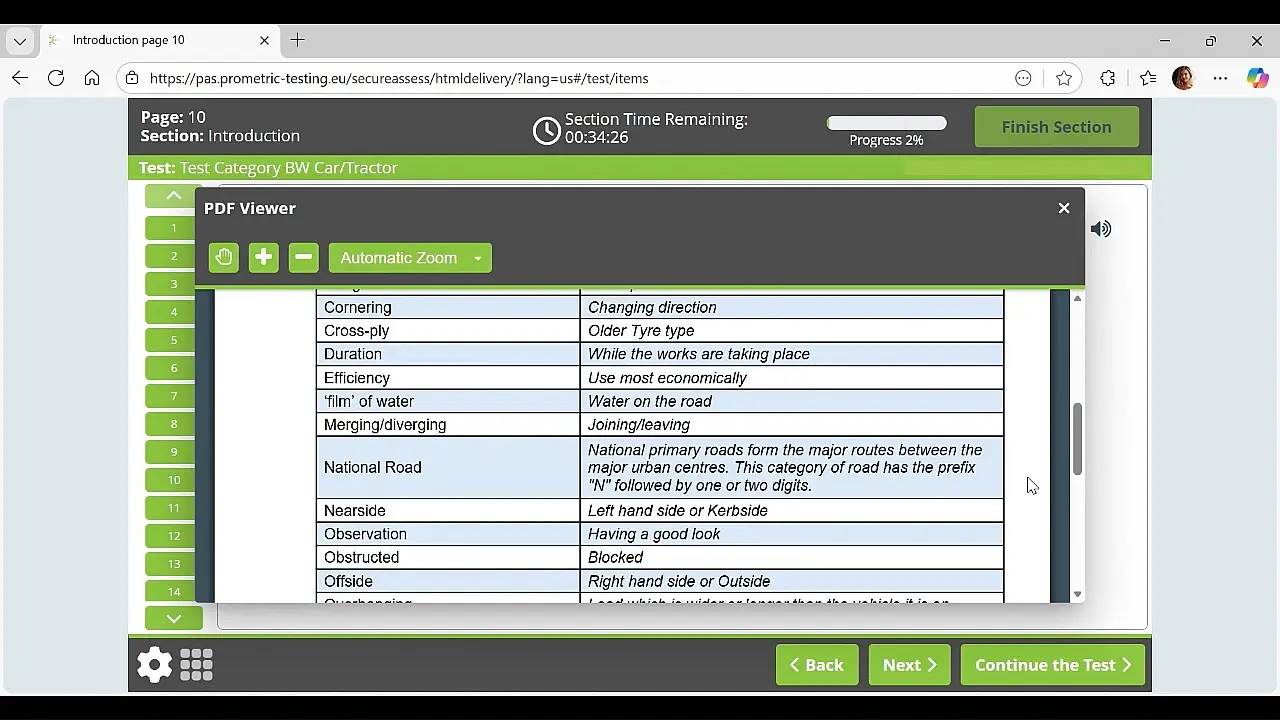The height and width of the screenshot is (720, 1280).
Task: Click the audio speaker icon
Action: (x=1101, y=229)
